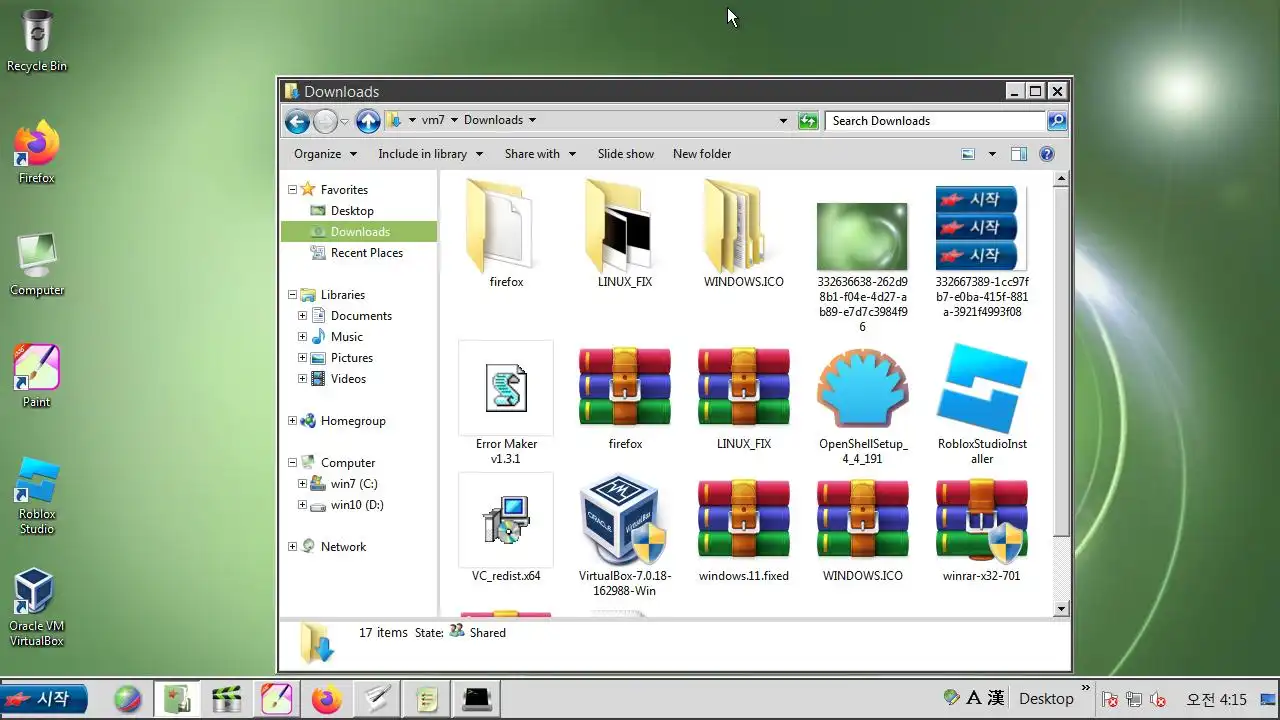
Task: Select the VirtualBox-7.0.18-162988-Win installer
Action: pos(625,536)
